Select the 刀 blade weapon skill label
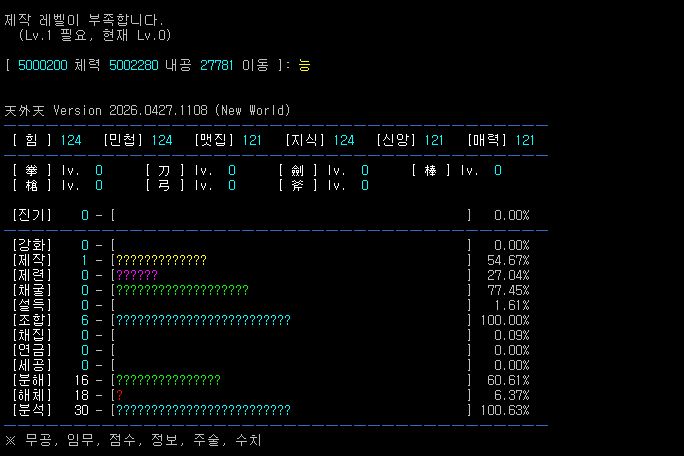Viewport: 684px width, 456px height. click(x=164, y=170)
